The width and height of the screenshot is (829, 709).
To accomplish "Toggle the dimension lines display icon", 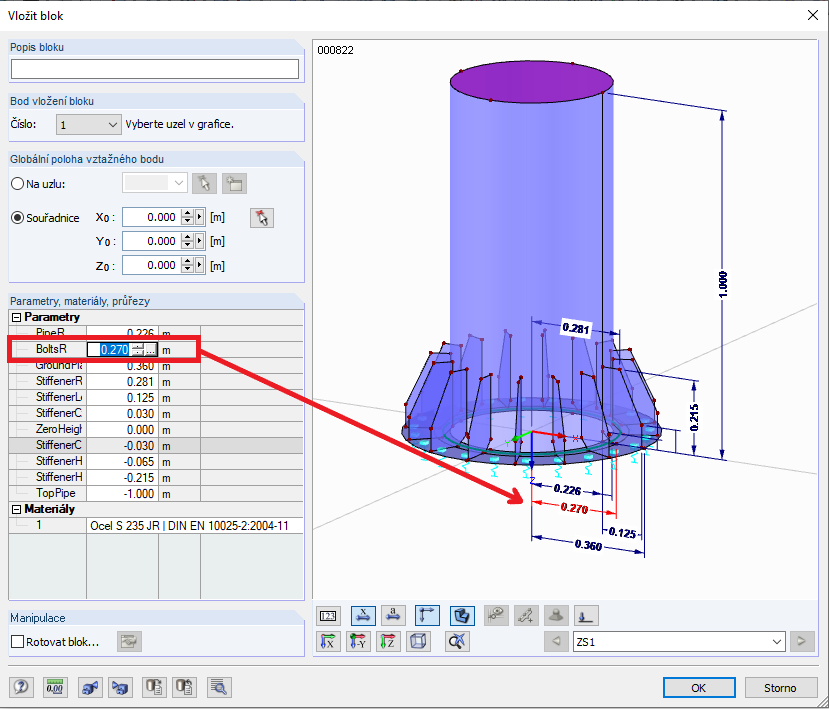I will [x=427, y=616].
